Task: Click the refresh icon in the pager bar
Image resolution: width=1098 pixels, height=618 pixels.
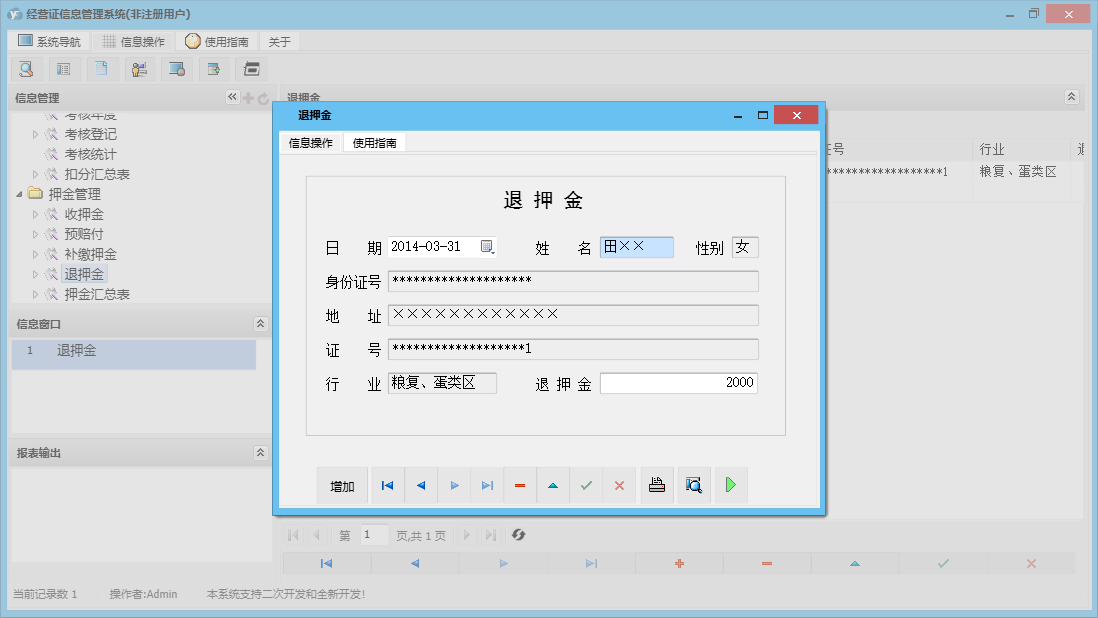Action: [x=518, y=535]
